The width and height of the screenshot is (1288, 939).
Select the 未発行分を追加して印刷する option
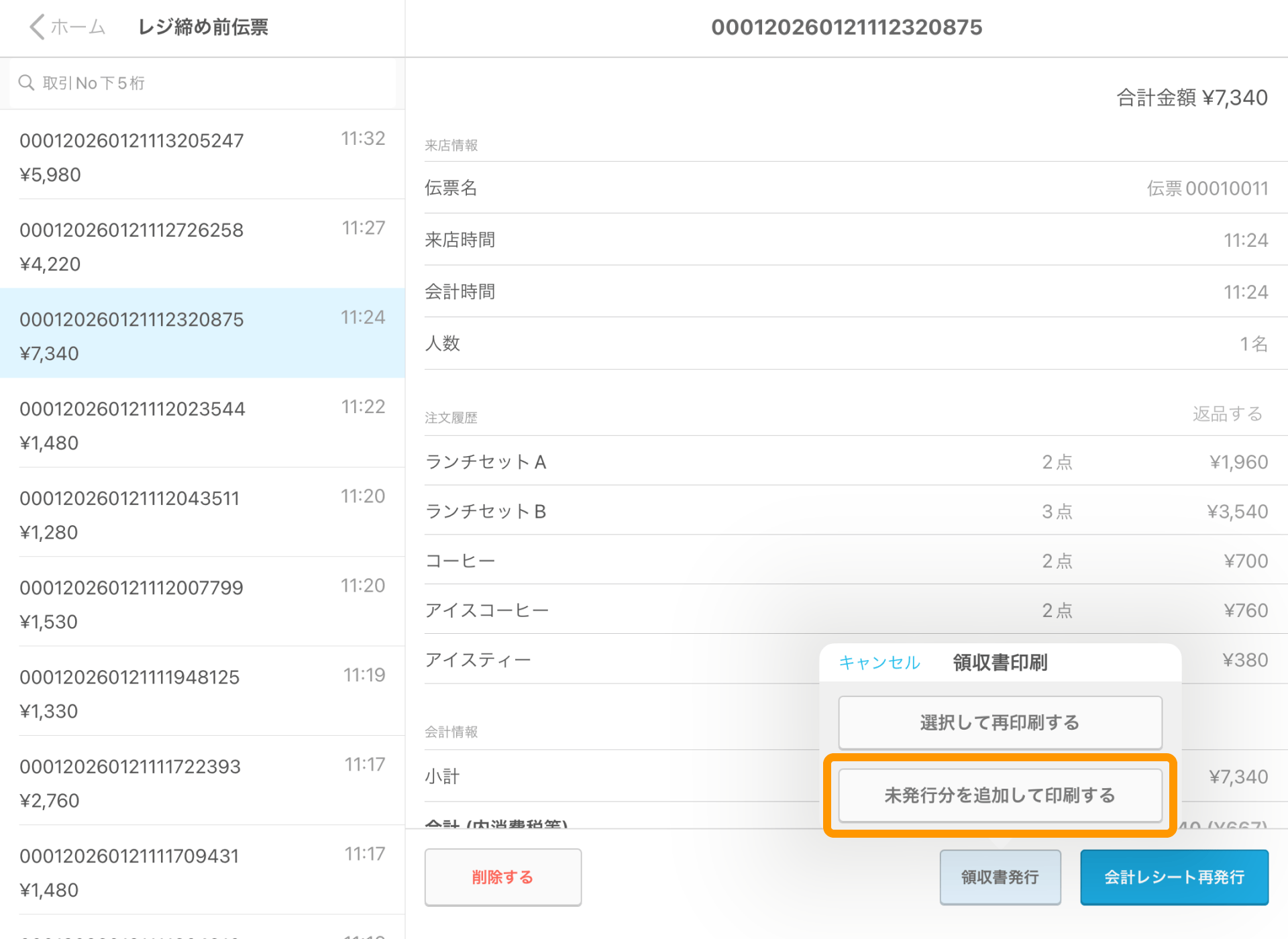click(999, 795)
